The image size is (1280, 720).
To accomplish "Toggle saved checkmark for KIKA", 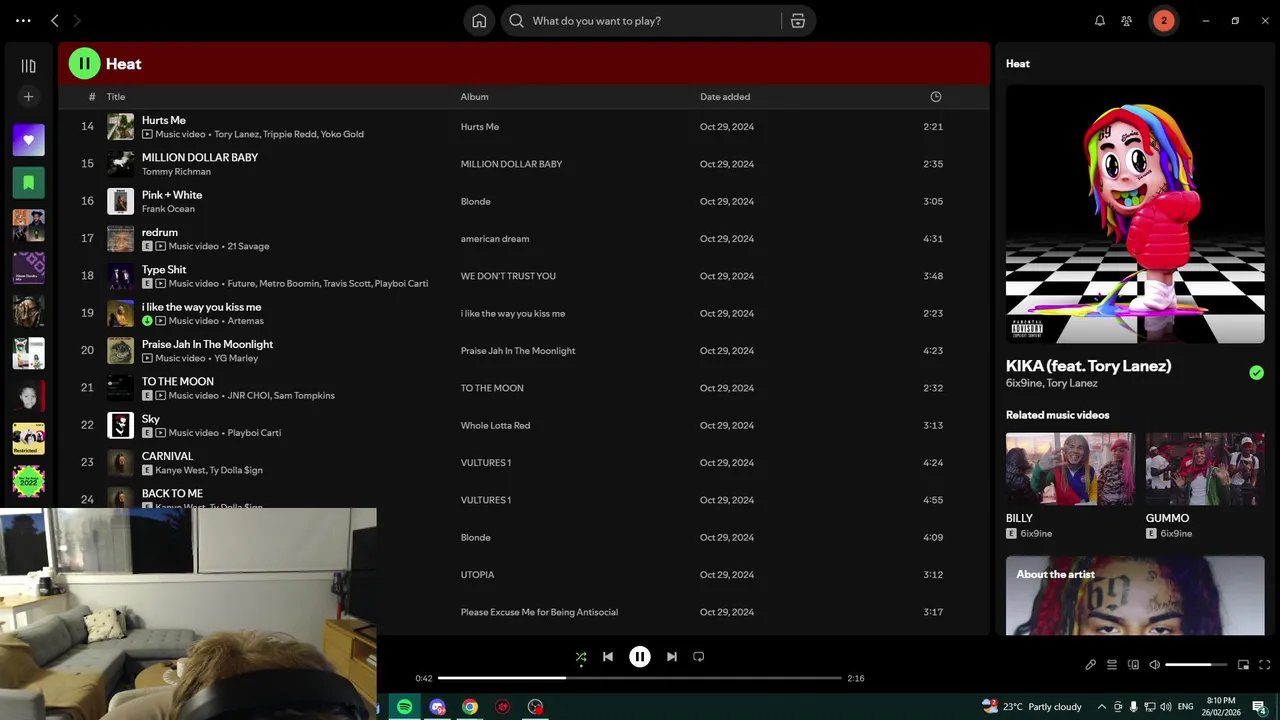I will point(1256,373).
